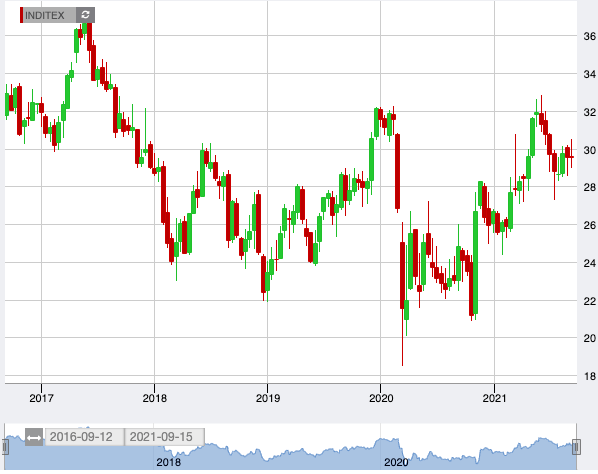Click the 2020 marker in the navigator overview
598x474 pixels.
tap(396, 462)
